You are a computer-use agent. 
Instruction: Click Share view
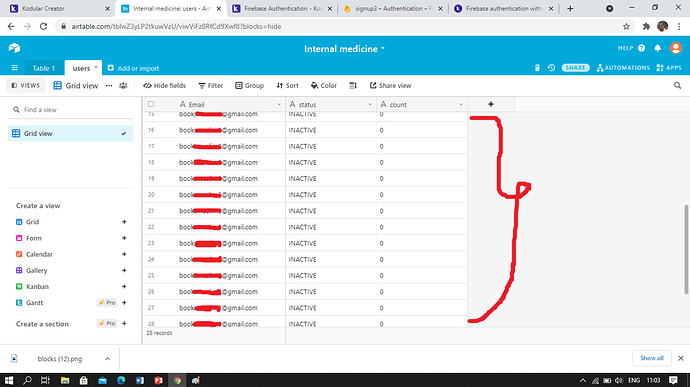(390, 85)
